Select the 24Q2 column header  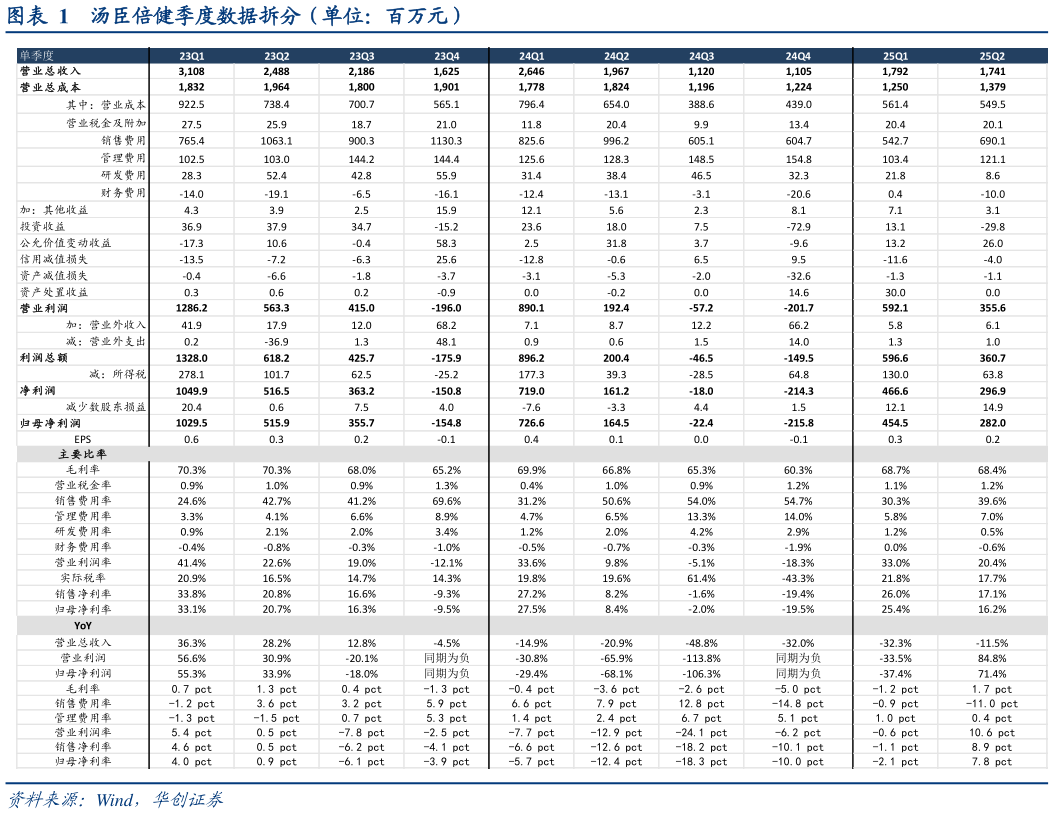click(616, 56)
